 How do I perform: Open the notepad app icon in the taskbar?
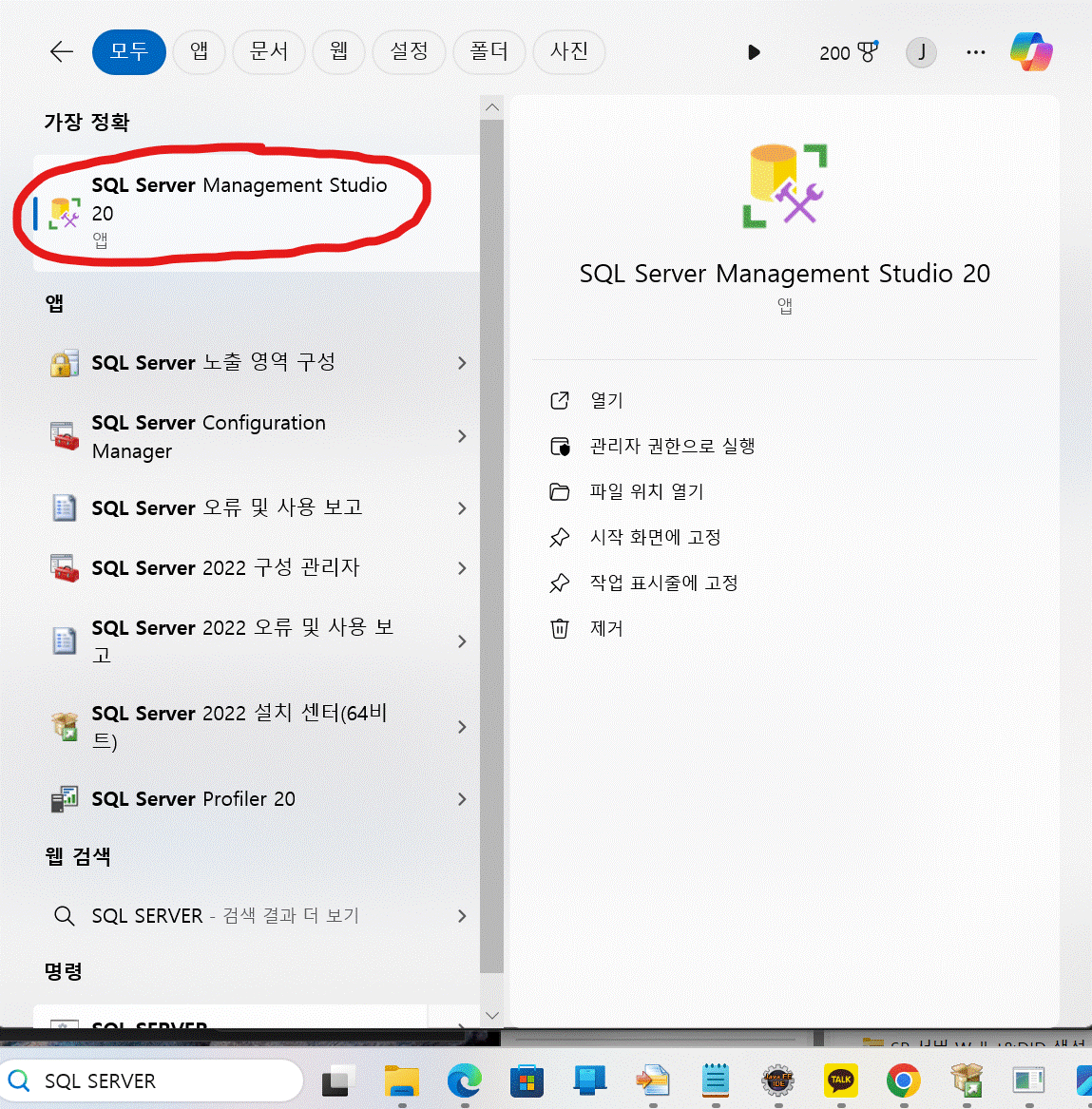click(716, 1080)
